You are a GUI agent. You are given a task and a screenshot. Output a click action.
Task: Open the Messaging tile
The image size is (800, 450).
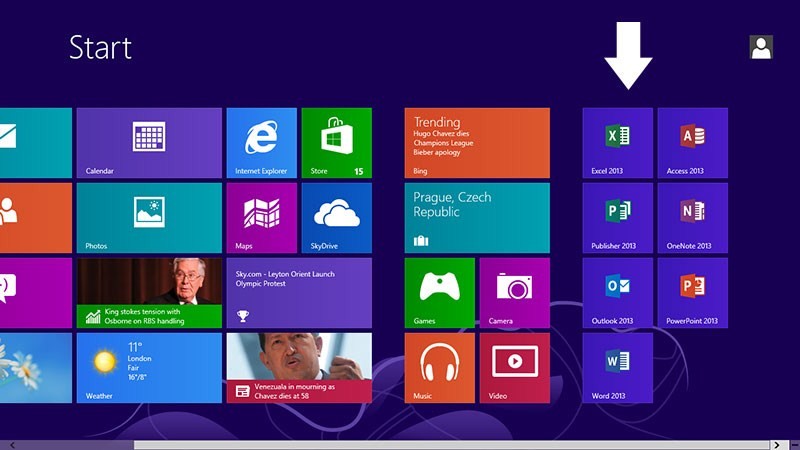(36, 293)
